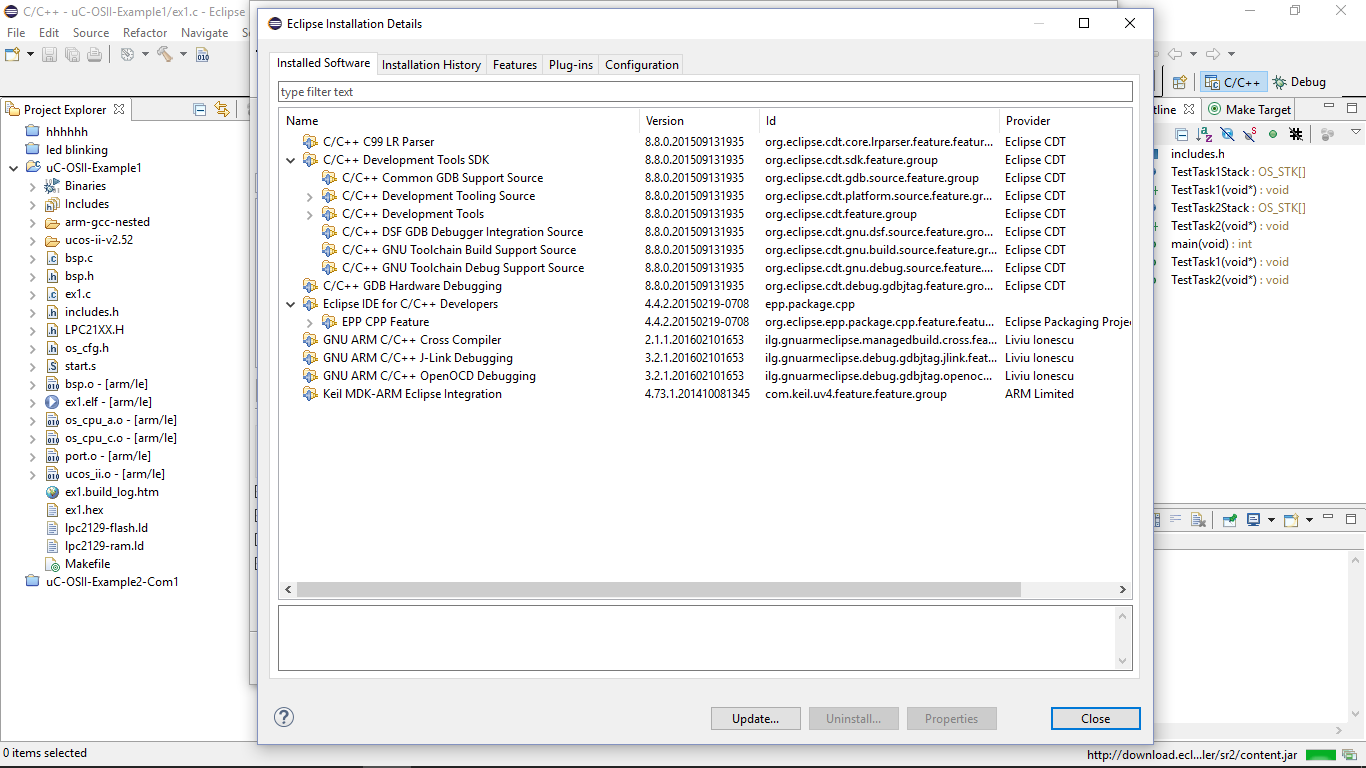Open the Refactor menu
The height and width of the screenshot is (768, 1366).
click(x=145, y=33)
